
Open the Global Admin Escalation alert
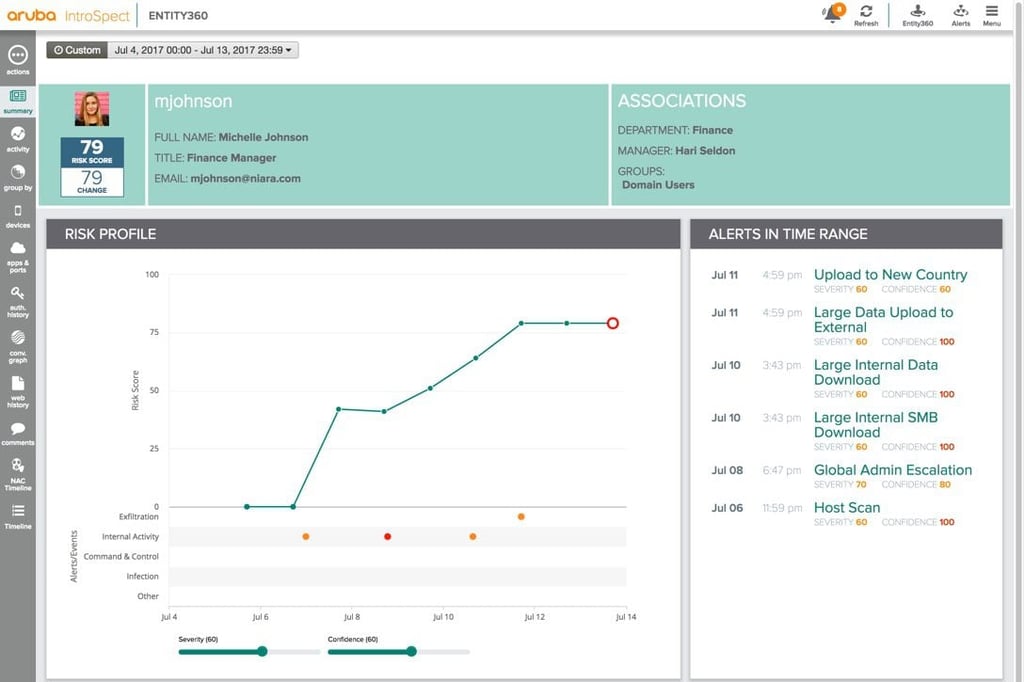[893, 470]
